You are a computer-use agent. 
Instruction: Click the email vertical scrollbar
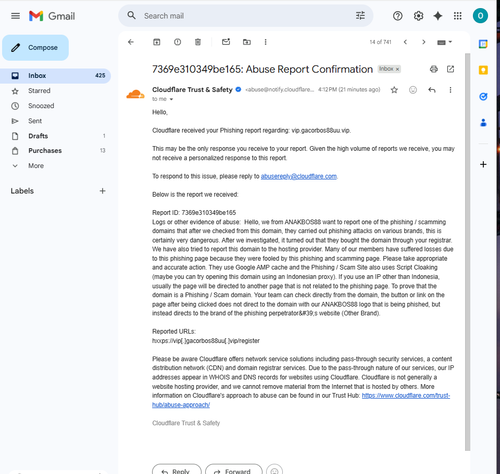click(467, 252)
